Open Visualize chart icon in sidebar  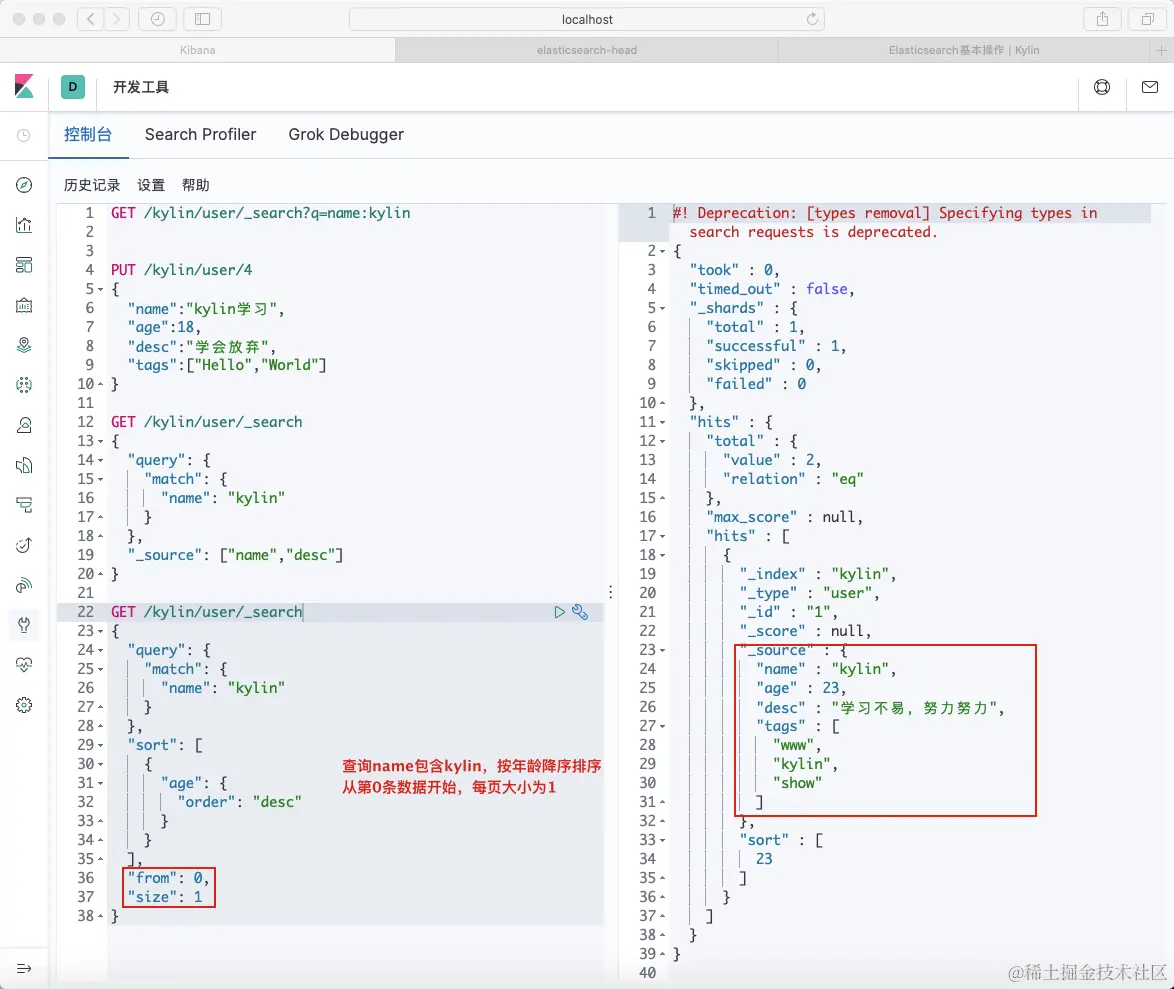click(24, 225)
